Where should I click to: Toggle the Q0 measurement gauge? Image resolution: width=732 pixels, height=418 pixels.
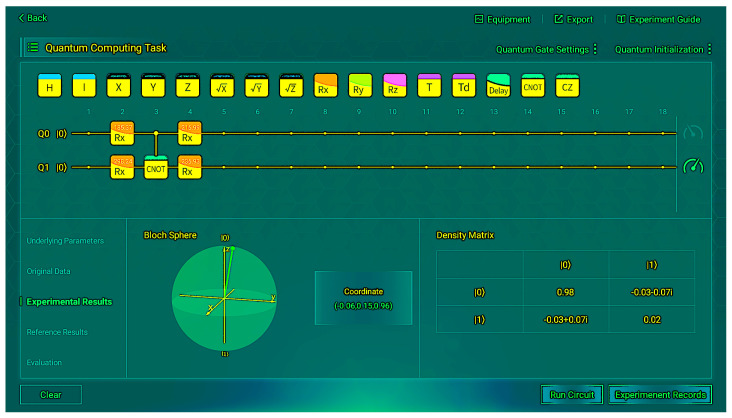pyautogui.click(x=693, y=133)
